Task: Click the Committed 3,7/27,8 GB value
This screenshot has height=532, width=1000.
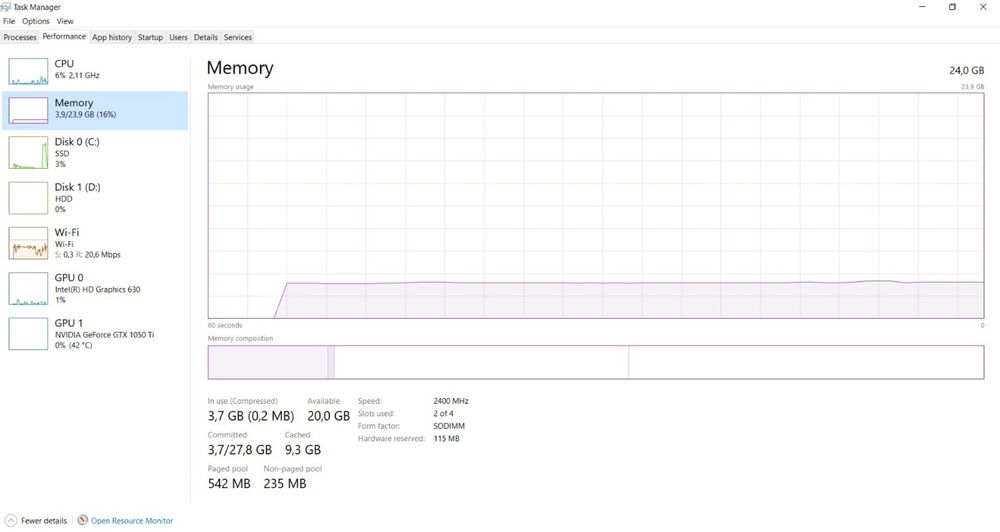Action: pyautogui.click(x=240, y=450)
